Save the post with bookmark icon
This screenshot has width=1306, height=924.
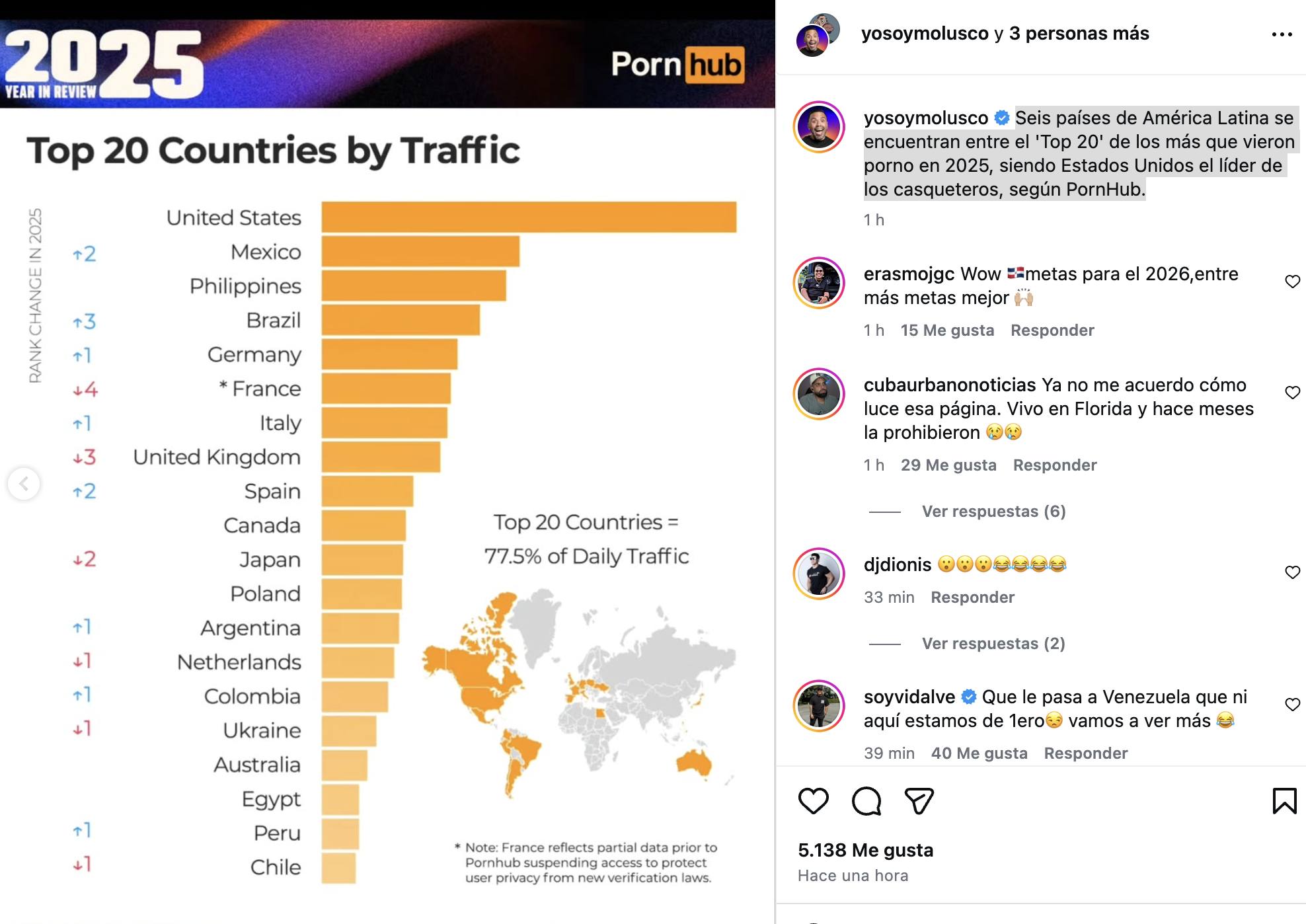tap(1284, 801)
